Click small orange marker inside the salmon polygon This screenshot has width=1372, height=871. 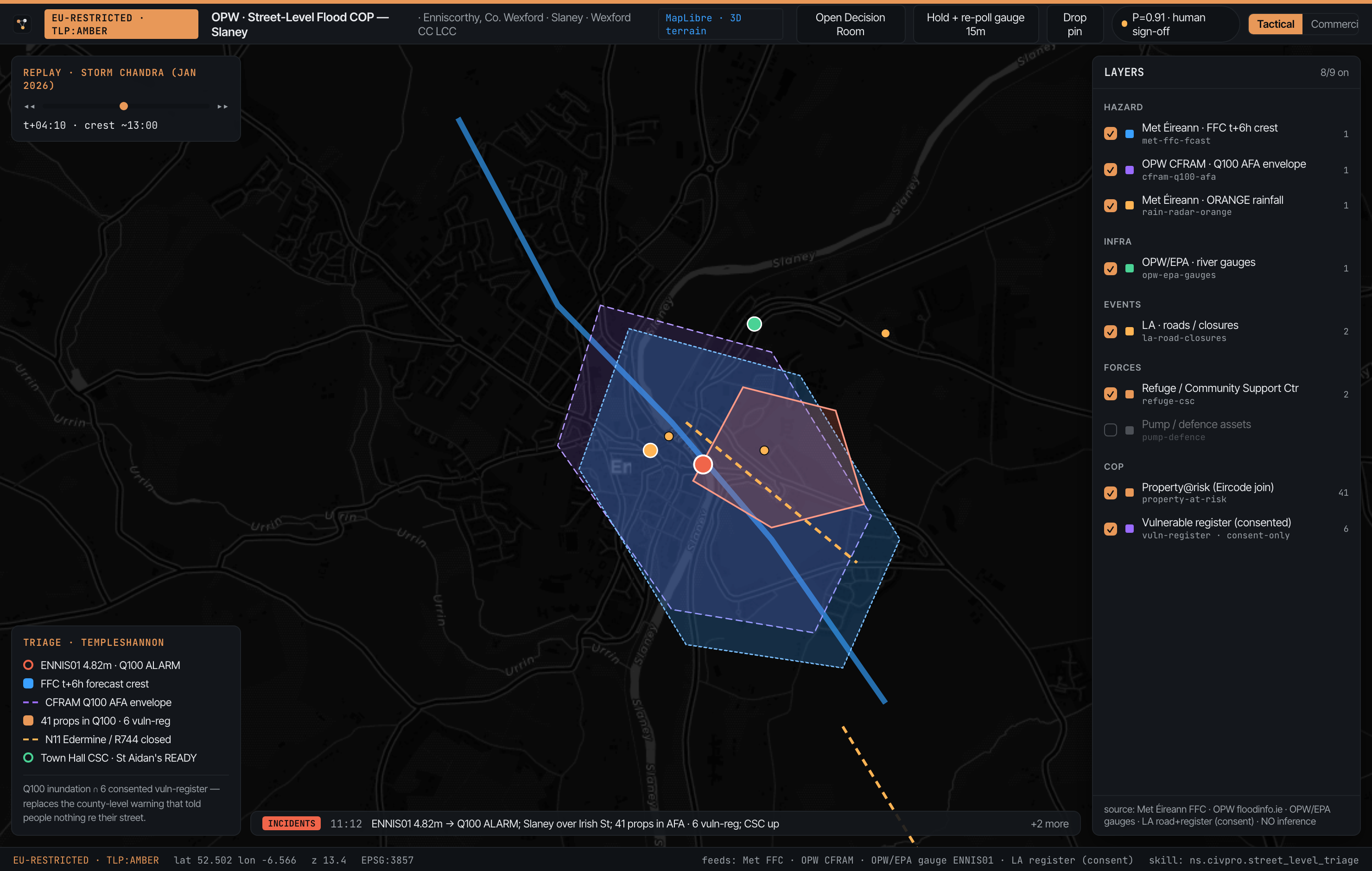pos(764,450)
